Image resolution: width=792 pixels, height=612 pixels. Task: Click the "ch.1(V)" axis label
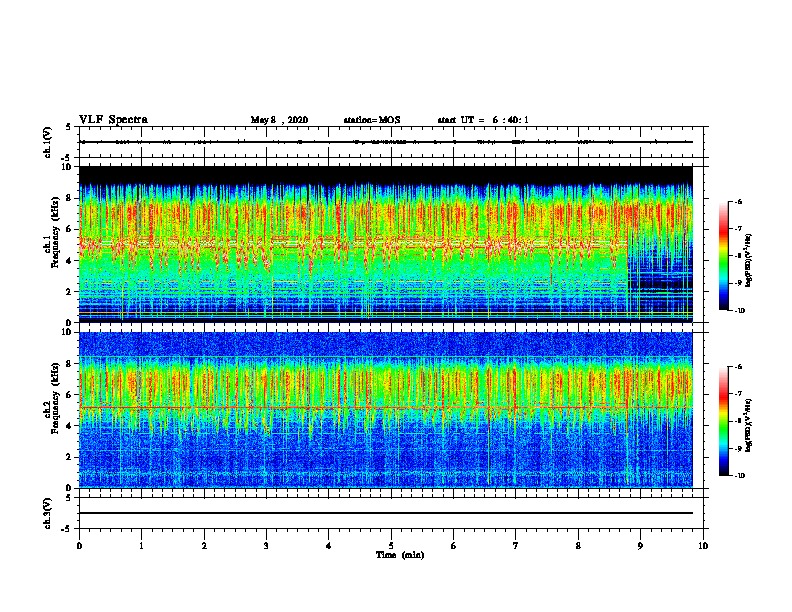click(x=47, y=142)
